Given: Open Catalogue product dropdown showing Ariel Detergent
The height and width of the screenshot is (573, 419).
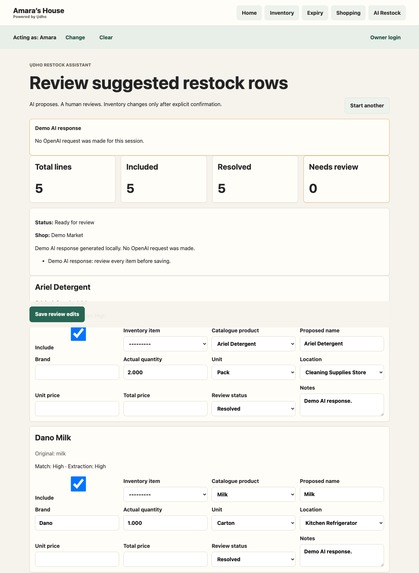Looking at the screenshot, I should [254, 344].
